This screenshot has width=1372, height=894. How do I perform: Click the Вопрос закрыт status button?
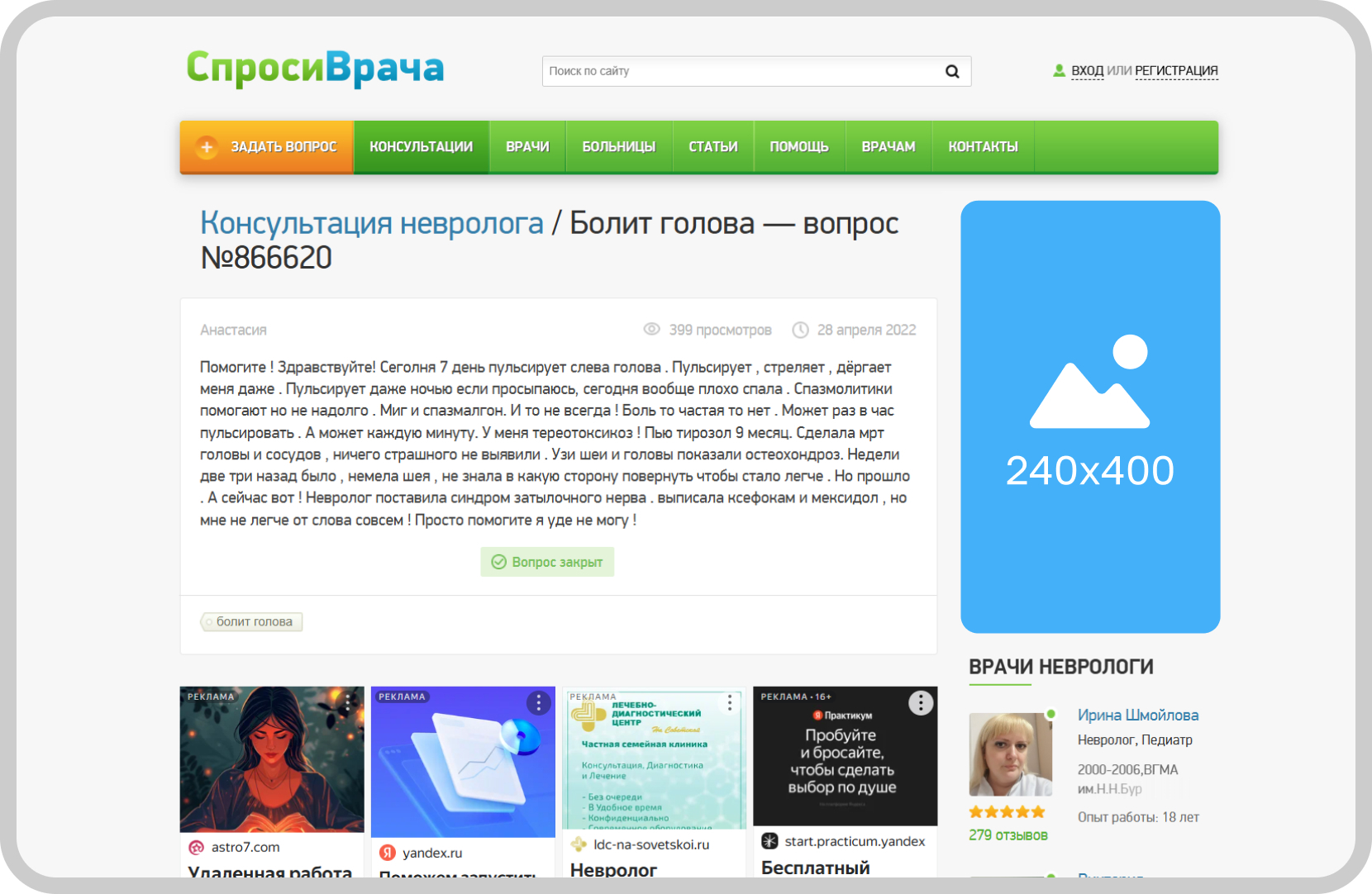[547, 562]
